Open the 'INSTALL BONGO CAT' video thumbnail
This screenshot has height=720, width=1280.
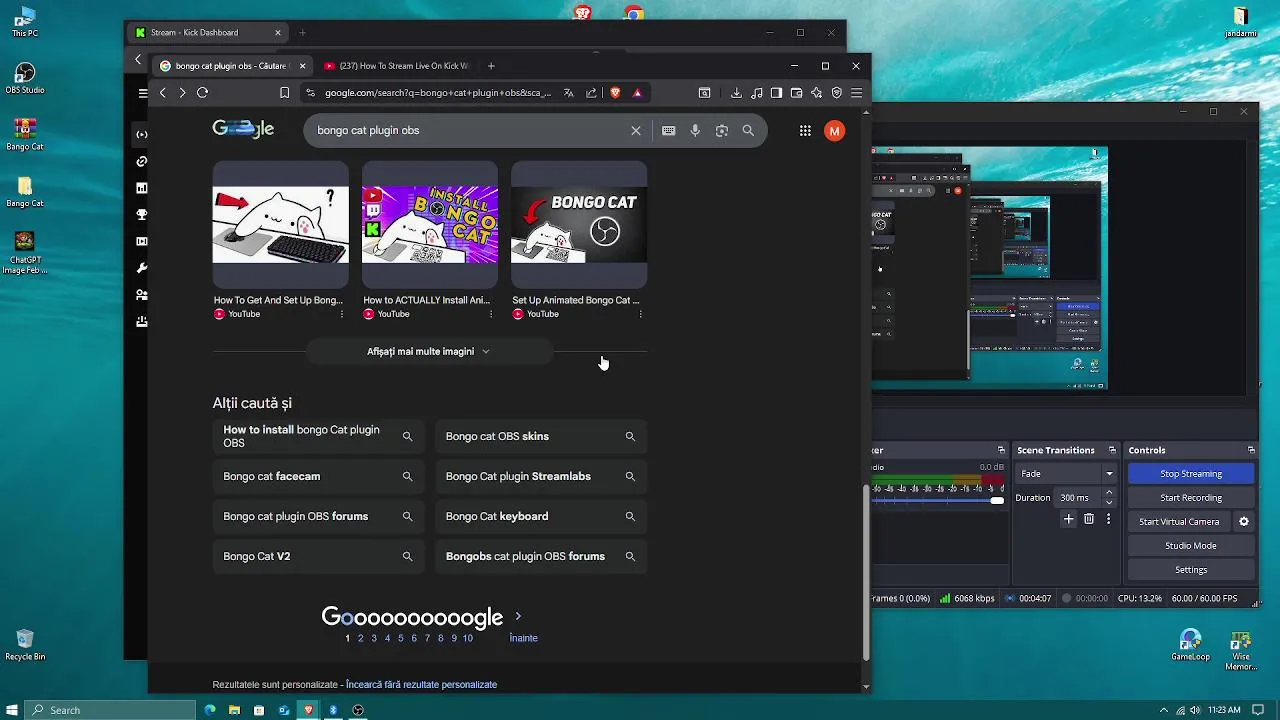coord(430,225)
